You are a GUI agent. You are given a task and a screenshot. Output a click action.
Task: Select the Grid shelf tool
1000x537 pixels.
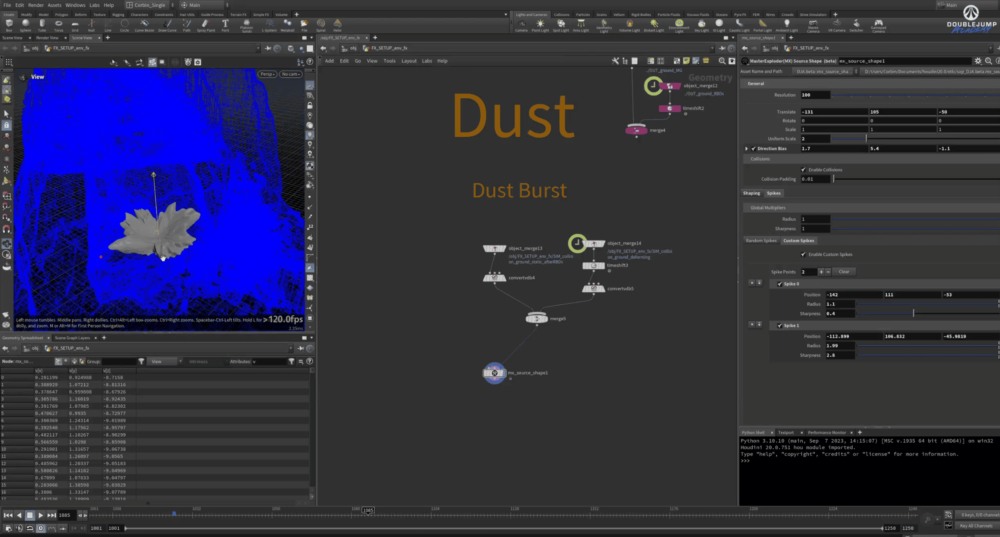[75, 24]
